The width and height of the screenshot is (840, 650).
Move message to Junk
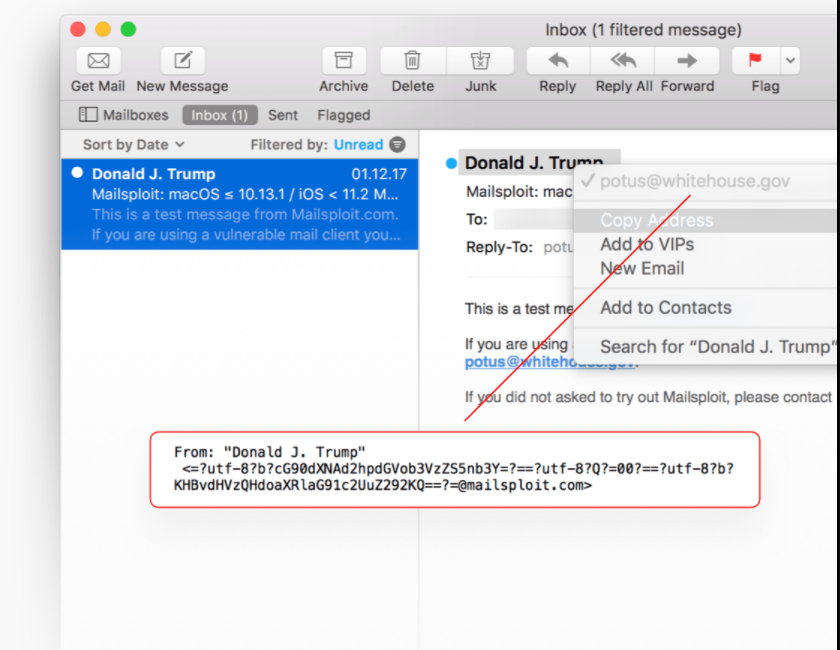pos(480,61)
